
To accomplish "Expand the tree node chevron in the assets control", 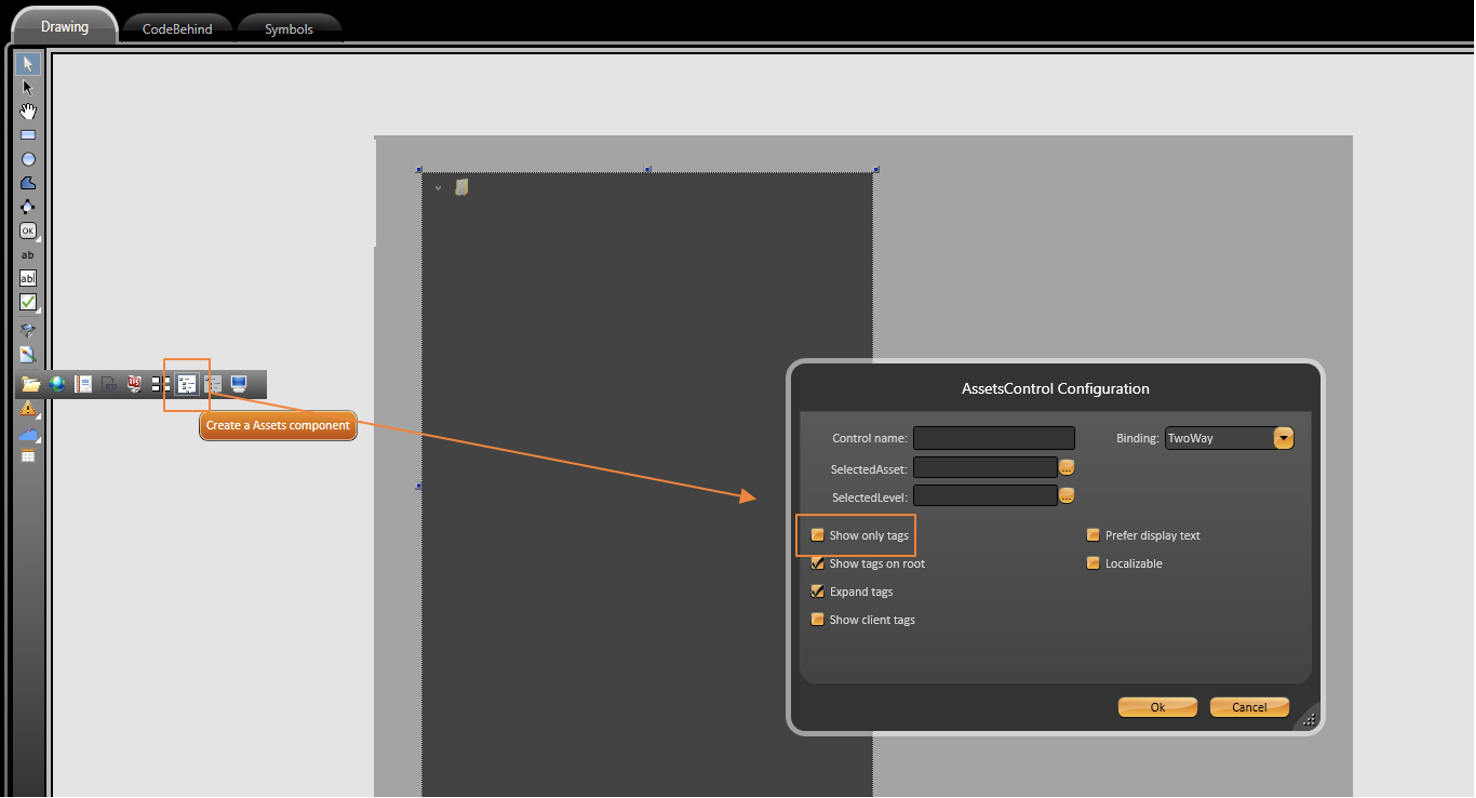I will 438,188.
